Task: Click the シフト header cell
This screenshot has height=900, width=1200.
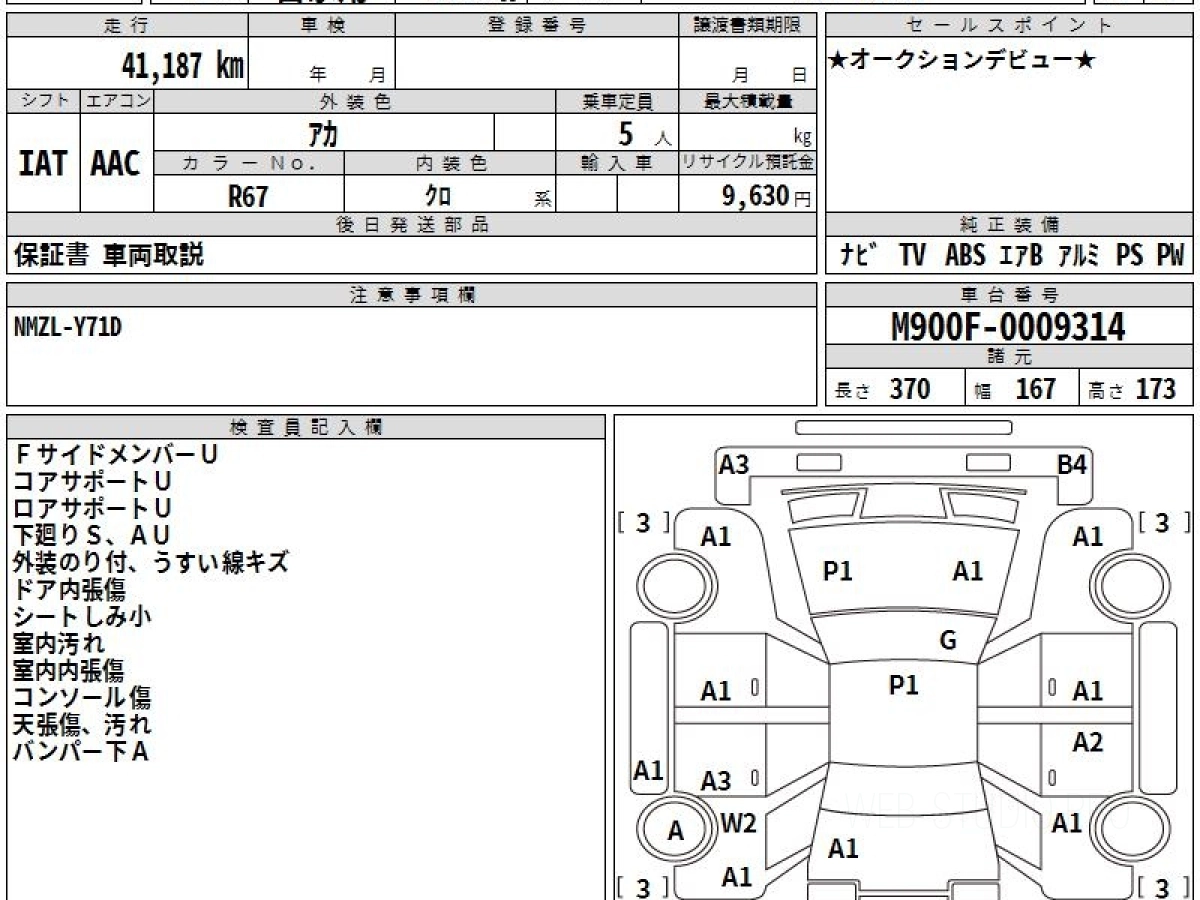Action: (43, 101)
